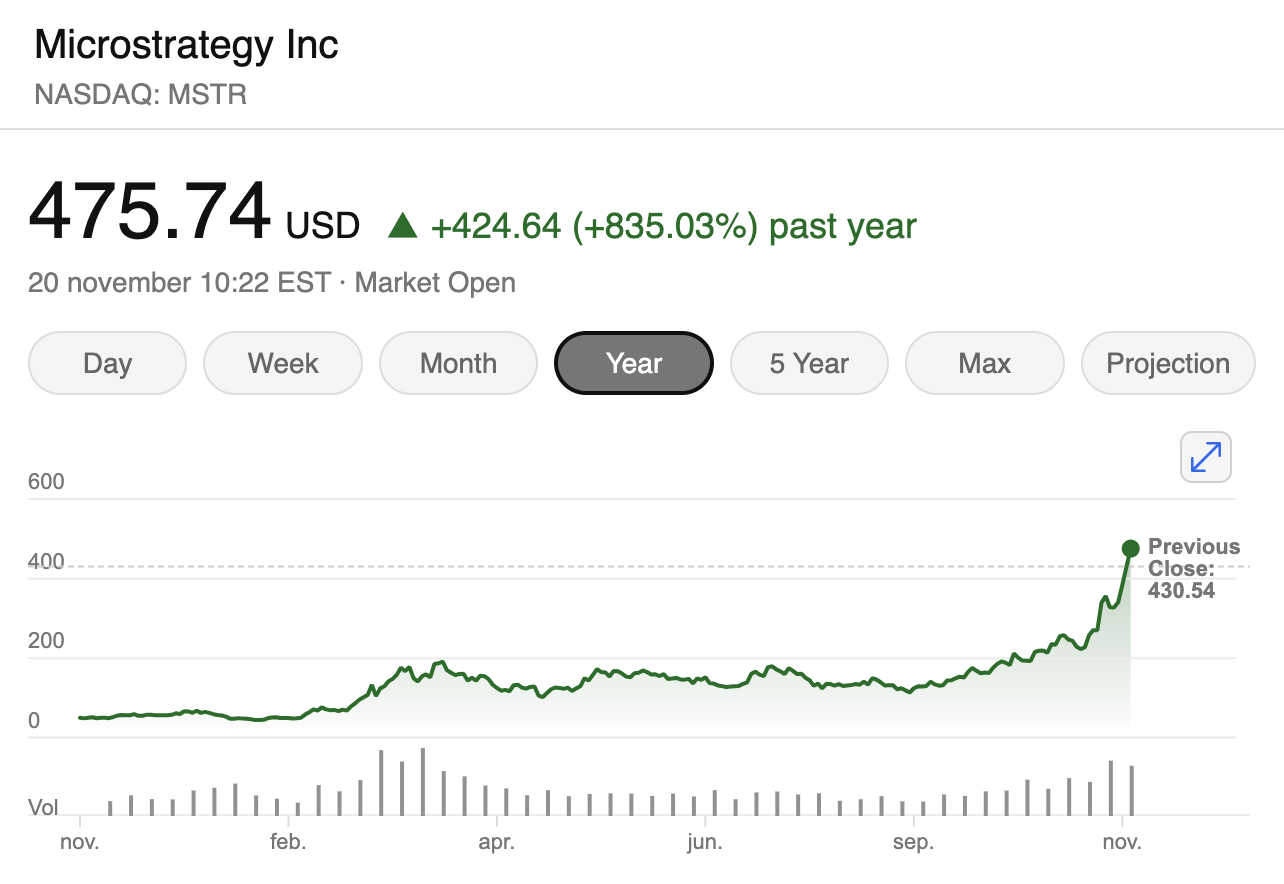
Task: Click the 475.74 price value
Action: point(150,211)
